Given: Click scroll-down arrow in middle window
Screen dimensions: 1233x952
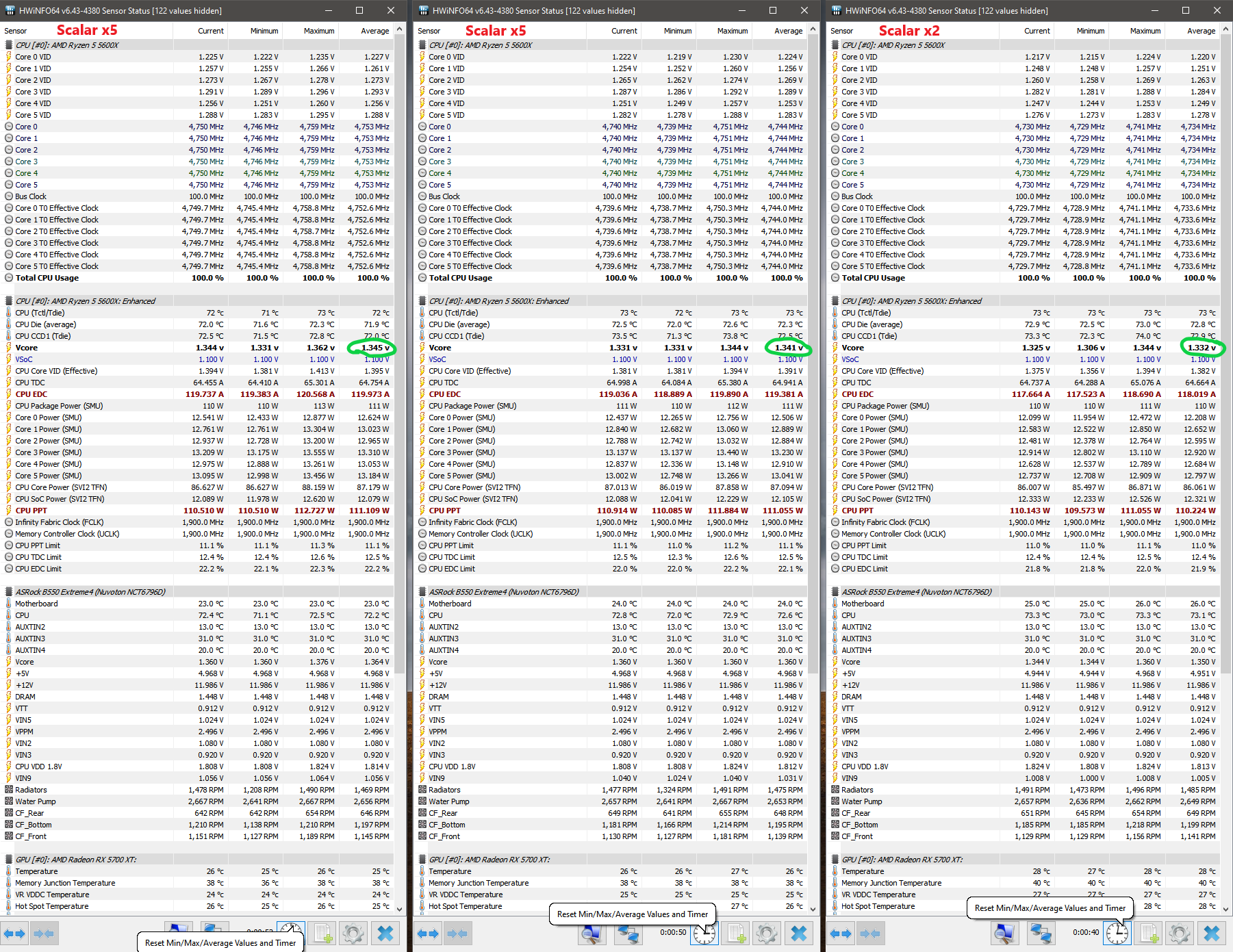Looking at the screenshot, I should 813,909.
